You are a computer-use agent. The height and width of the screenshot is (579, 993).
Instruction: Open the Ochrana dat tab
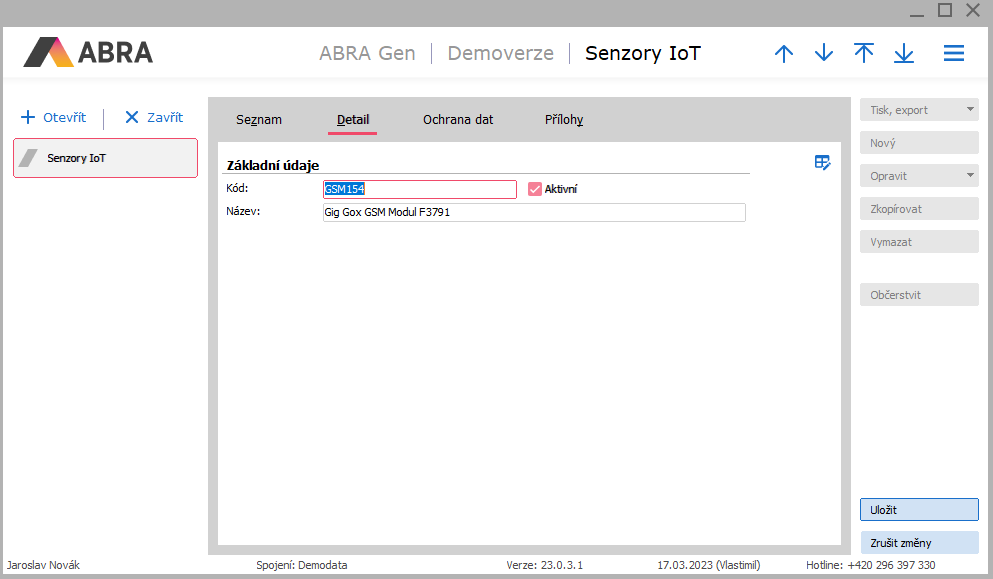coord(458,120)
